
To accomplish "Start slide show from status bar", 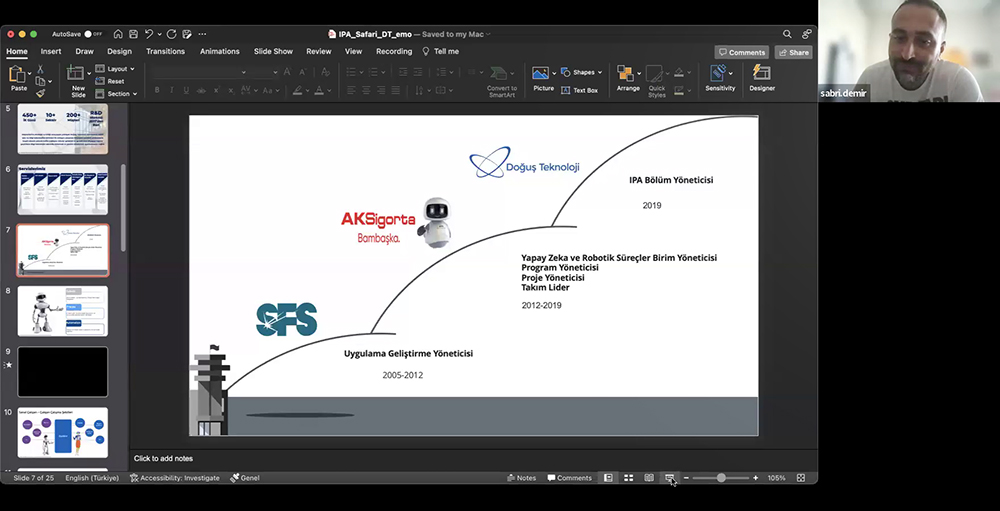I will [670, 478].
